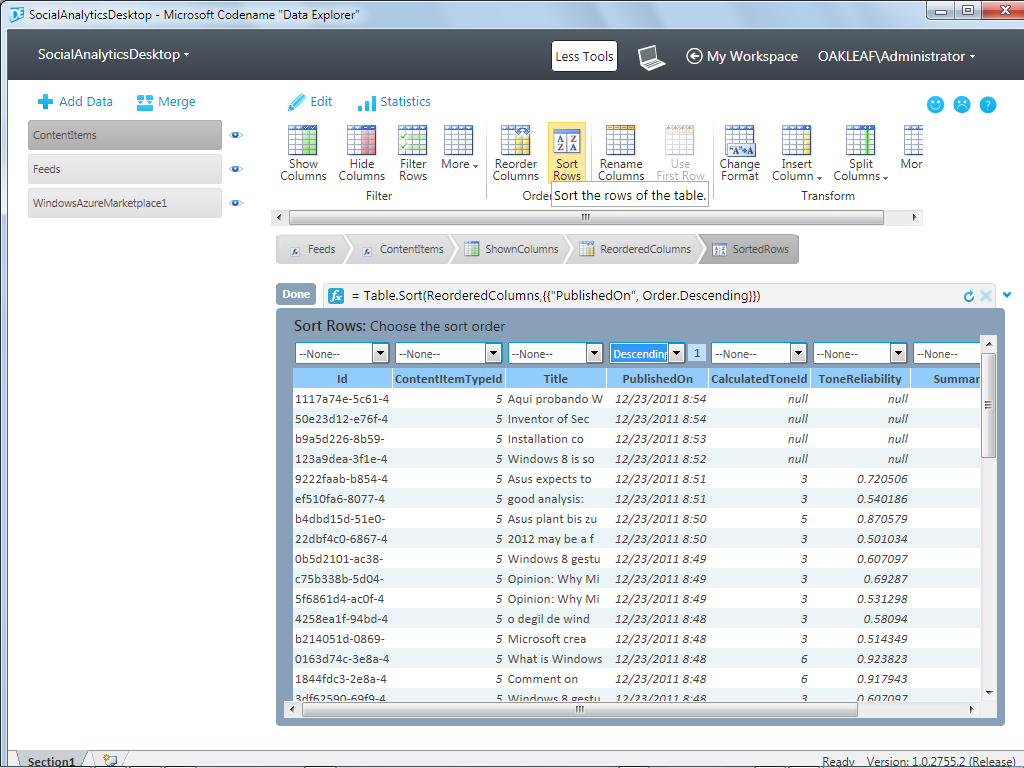Toggle visibility of ContentItems resource

[236, 135]
